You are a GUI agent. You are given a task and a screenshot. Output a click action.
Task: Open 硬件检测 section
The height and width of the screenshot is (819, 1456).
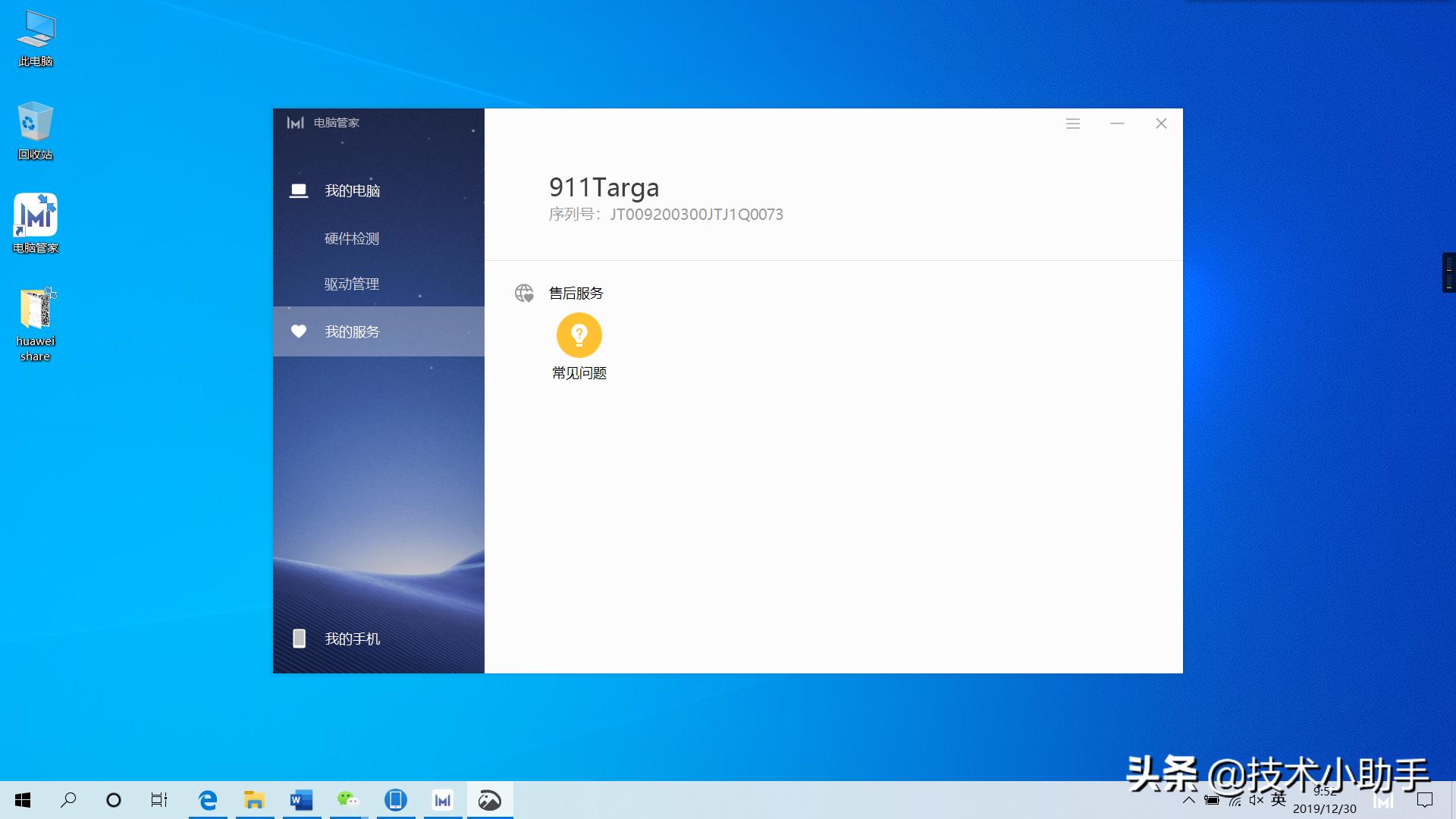coord(352,239)
